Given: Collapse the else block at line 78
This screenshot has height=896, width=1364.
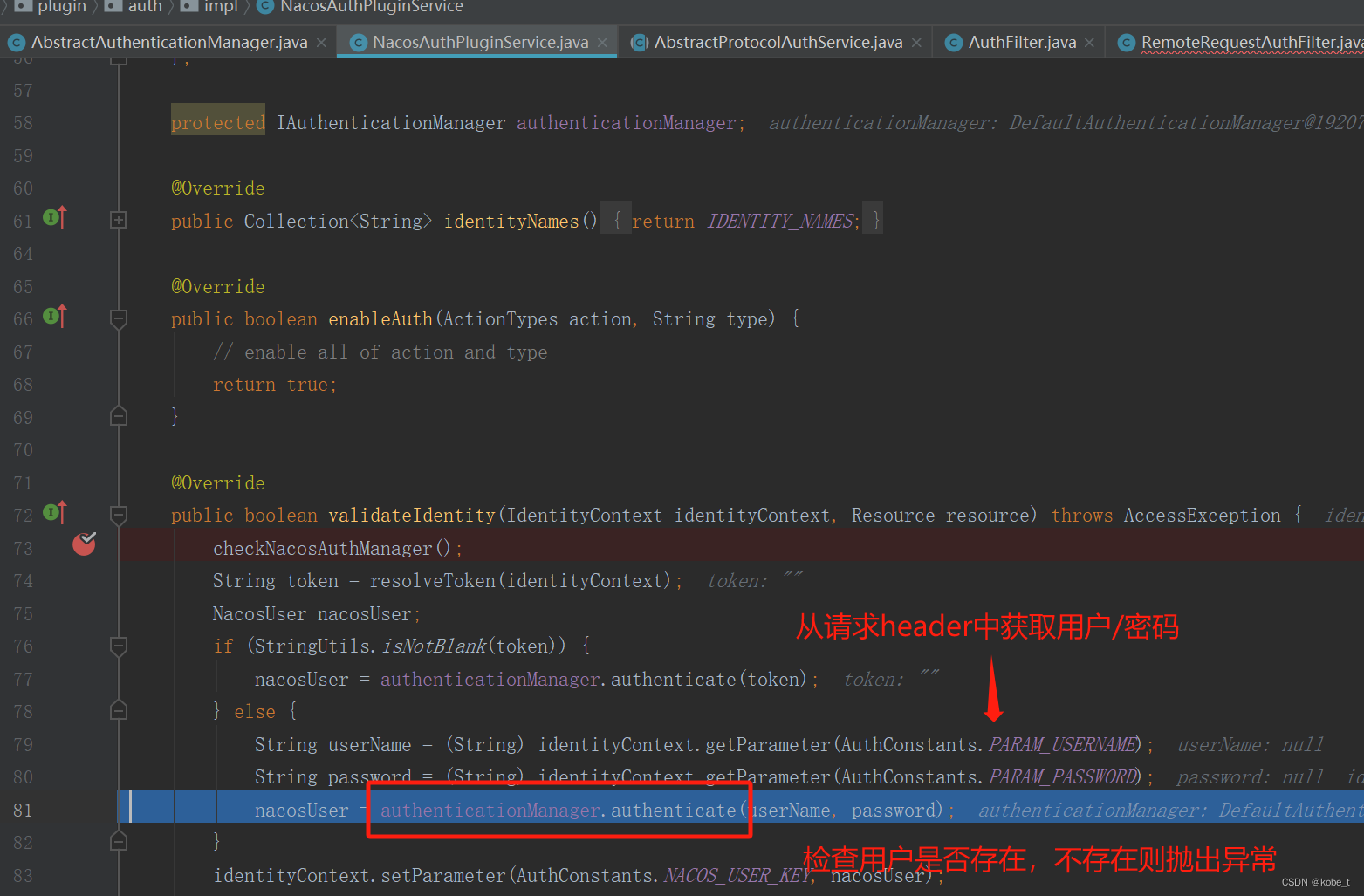Looking at the screenshot, I should coord(119,711).
